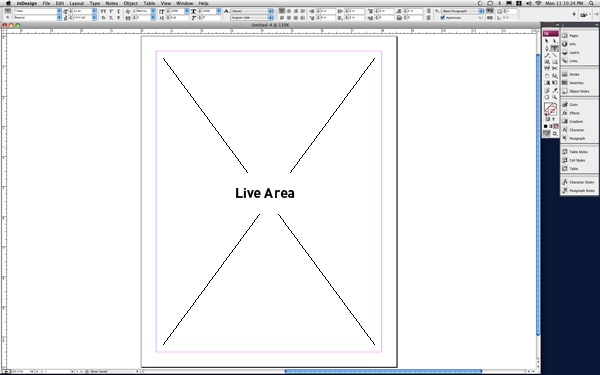600x375 pixels.
Task: Open the Window menu
Action: 184,3
